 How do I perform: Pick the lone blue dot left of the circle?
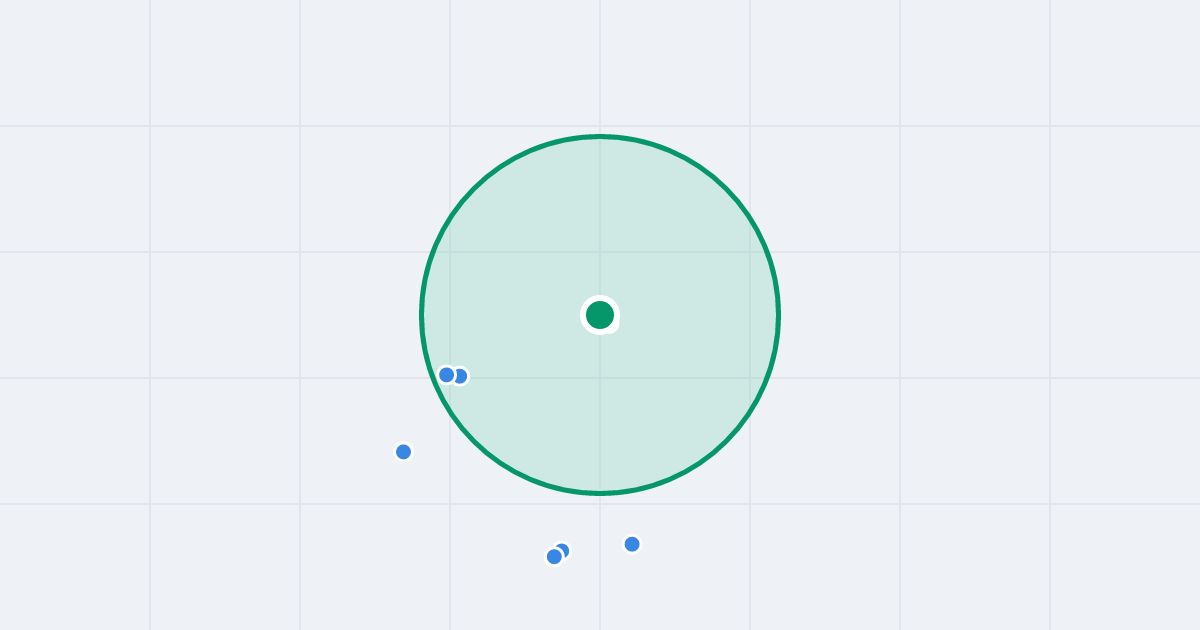coord(404,452)
